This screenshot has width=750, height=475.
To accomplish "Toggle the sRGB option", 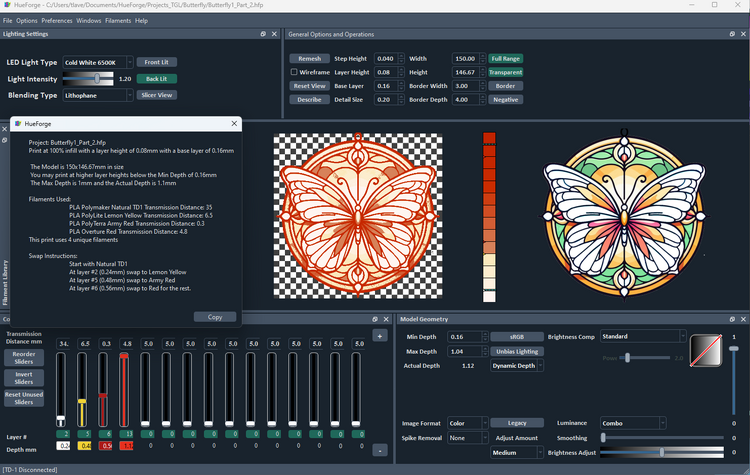I will point(517,337).
